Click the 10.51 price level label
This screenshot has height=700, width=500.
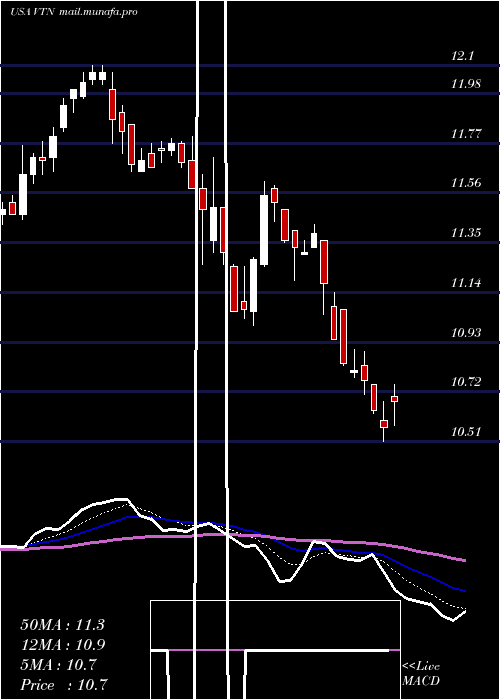tap(466, 432)
